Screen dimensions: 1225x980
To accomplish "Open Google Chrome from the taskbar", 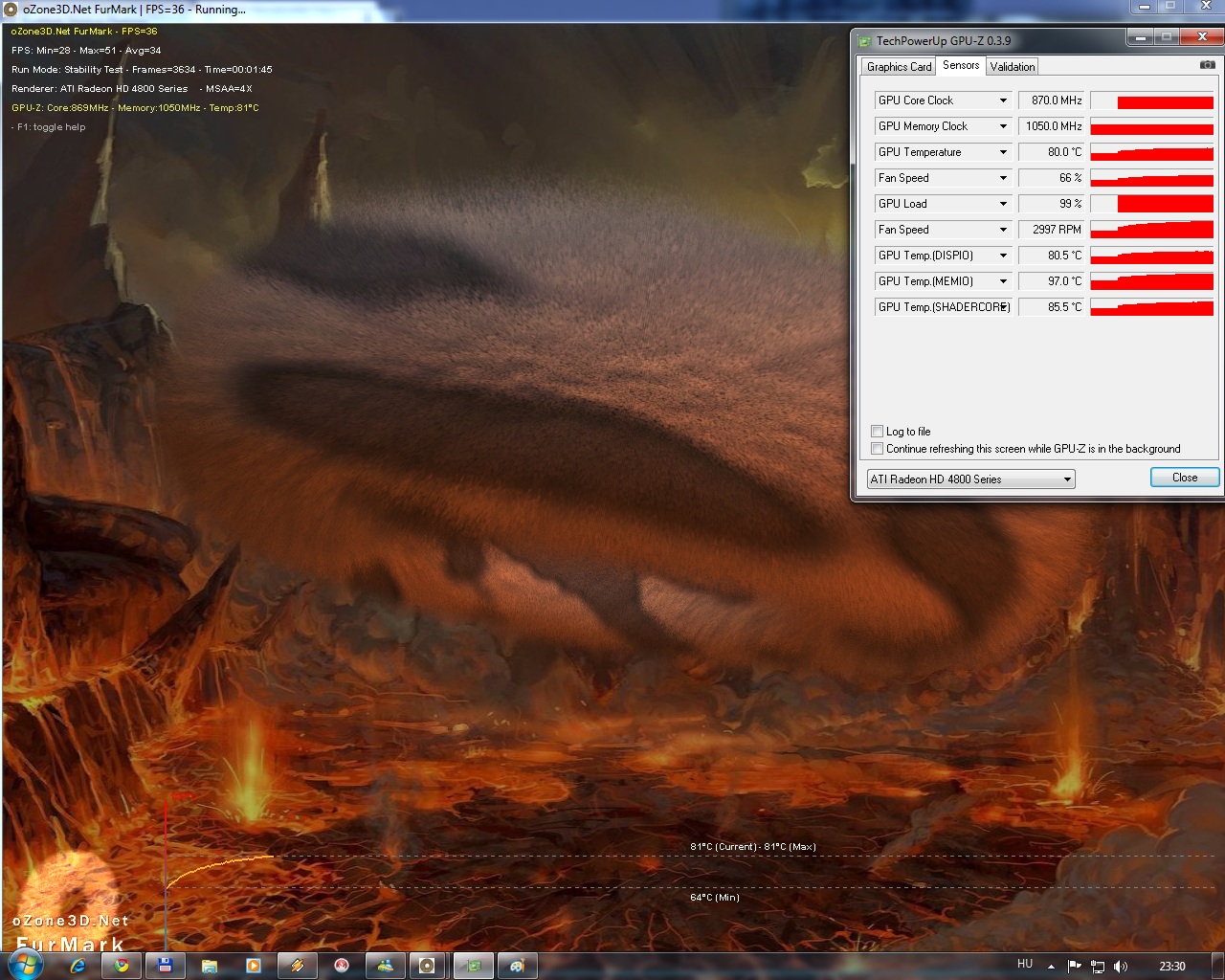I will click(x=122, y=966).
